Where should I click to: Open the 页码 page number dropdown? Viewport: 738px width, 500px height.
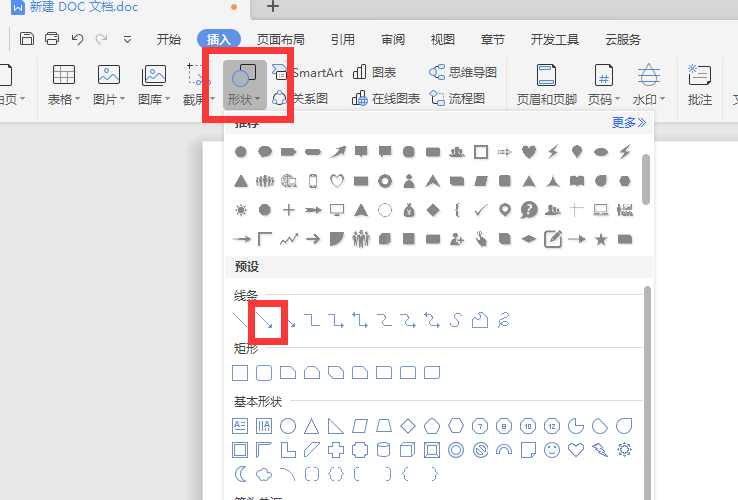coord(603,85)
